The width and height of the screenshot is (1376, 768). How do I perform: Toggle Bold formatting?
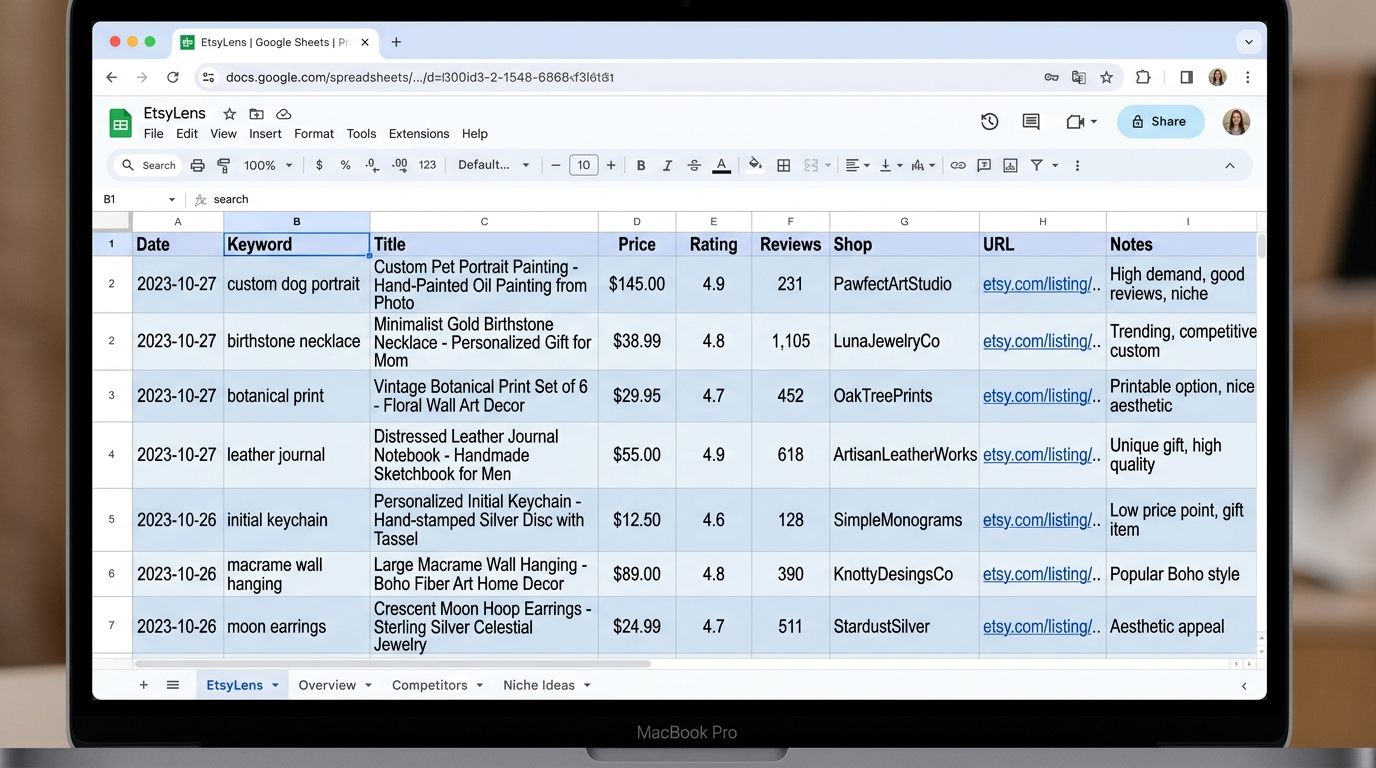point(641,166)
